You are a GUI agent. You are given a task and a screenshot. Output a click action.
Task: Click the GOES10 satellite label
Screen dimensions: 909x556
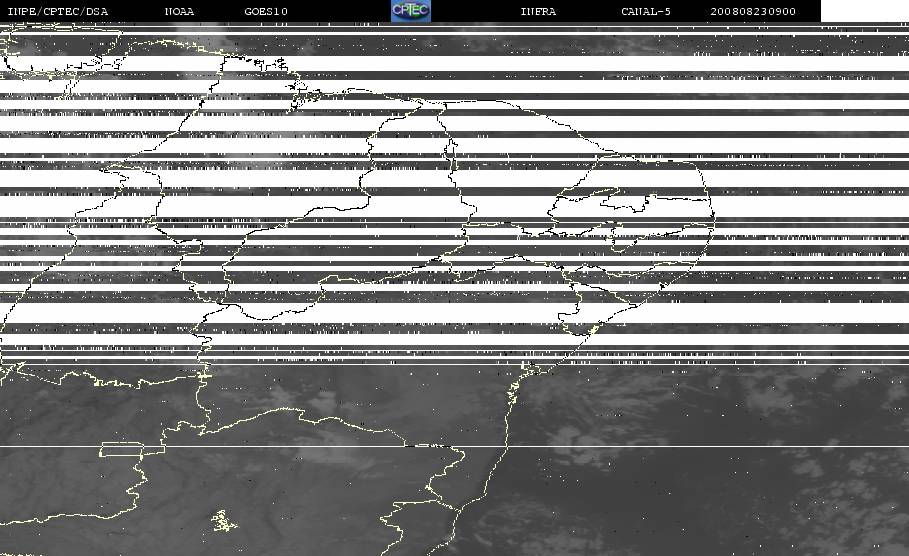click(x=266, y=12)
